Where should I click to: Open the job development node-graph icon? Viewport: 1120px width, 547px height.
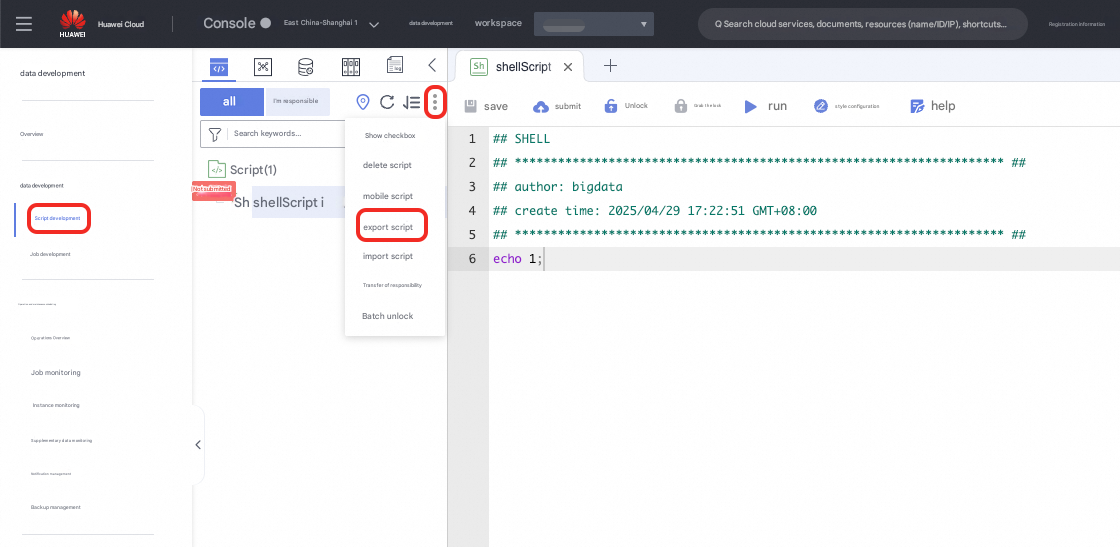coord(263,66)
